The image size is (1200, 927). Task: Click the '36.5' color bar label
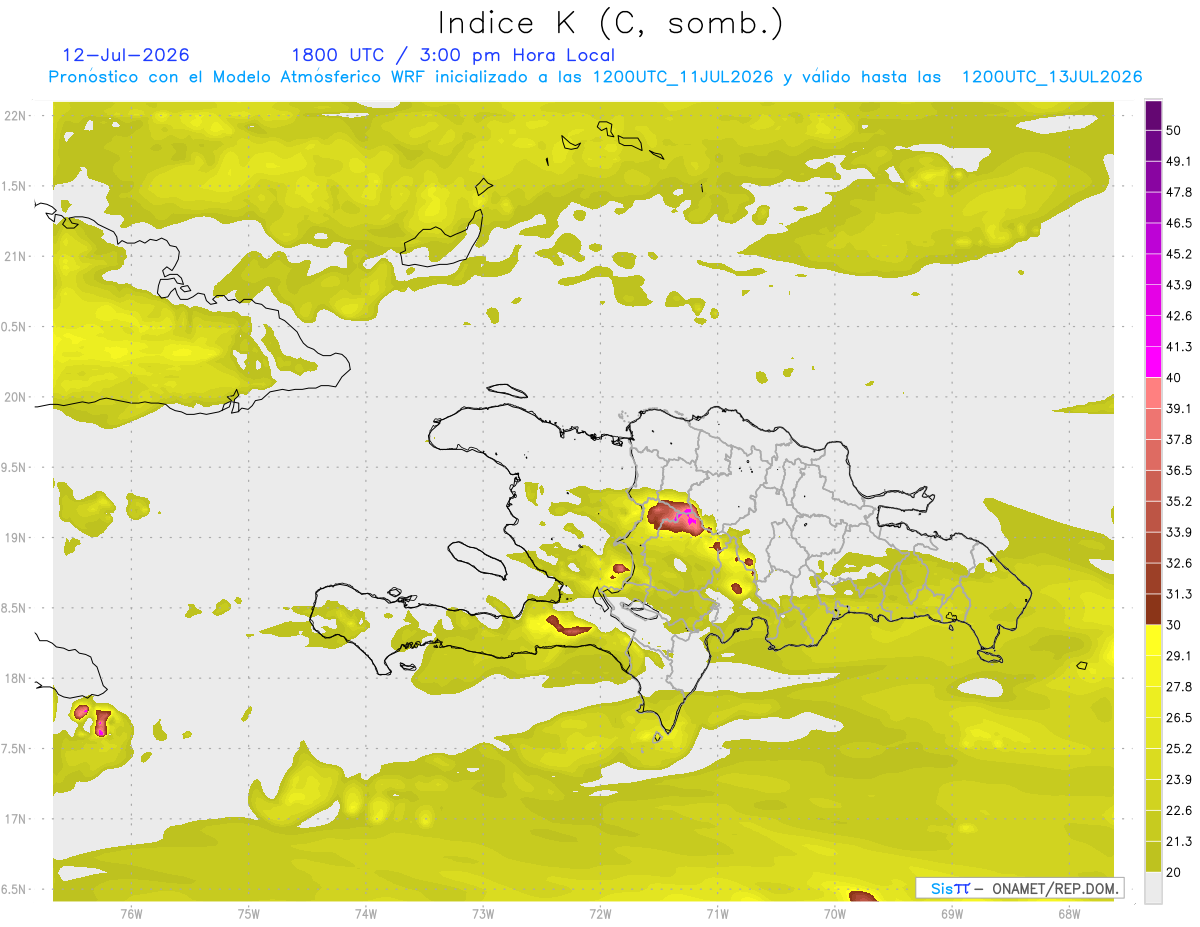[1179, 470]
